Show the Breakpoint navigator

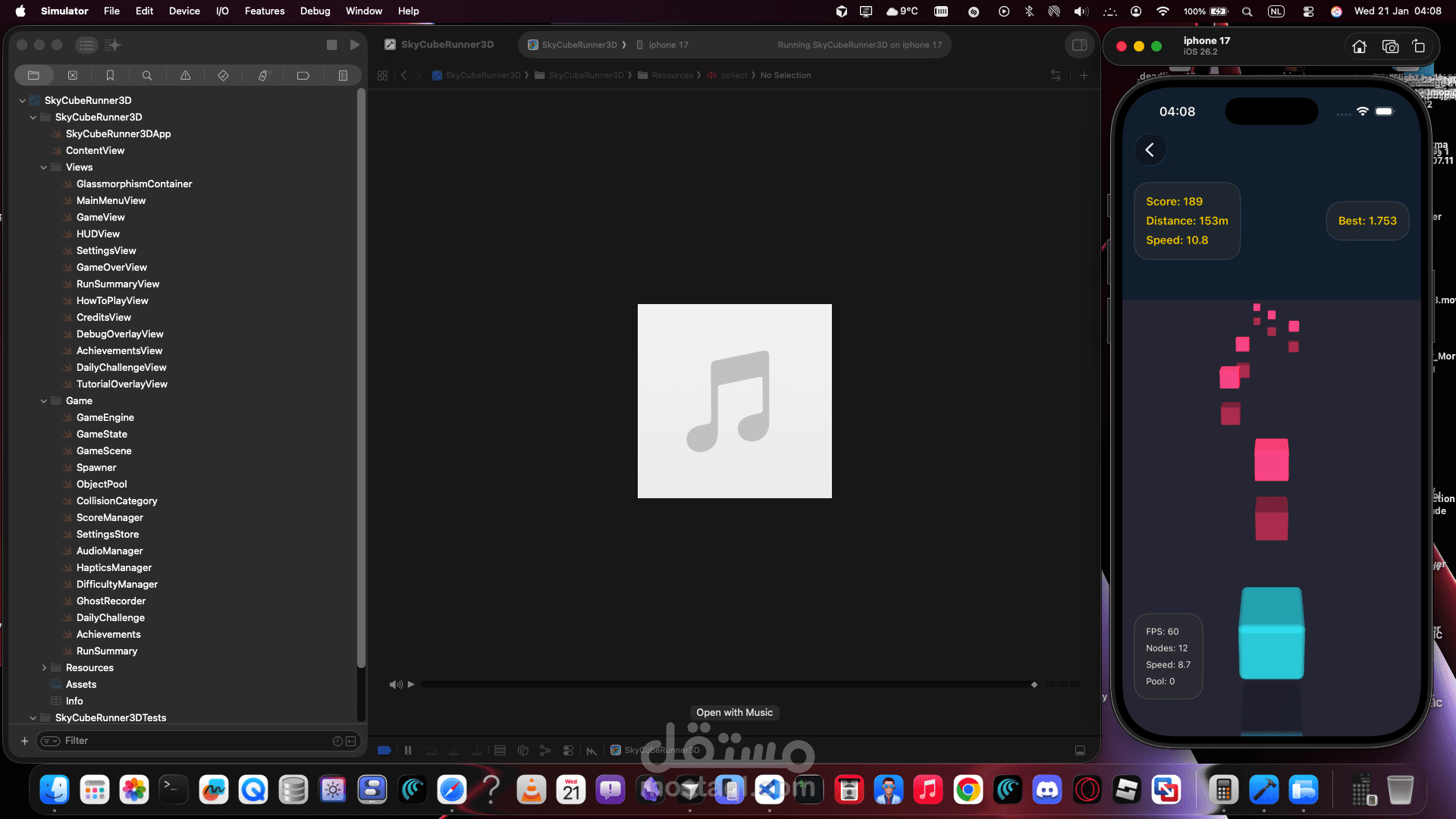pos(303,75)
